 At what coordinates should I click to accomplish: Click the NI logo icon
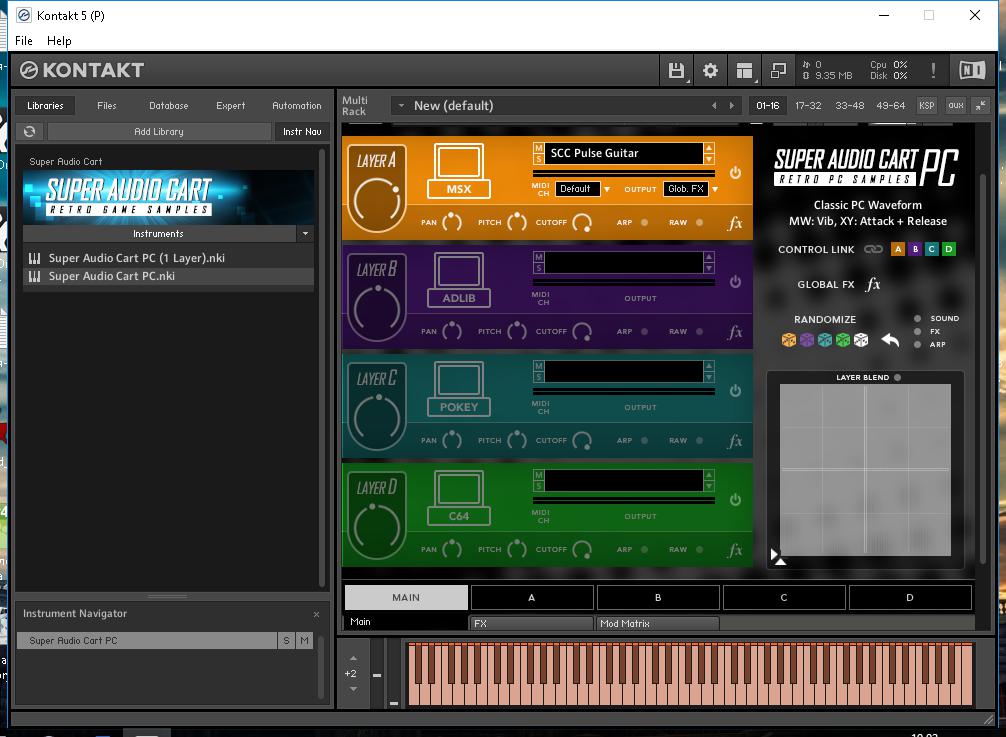click(972, 70)
